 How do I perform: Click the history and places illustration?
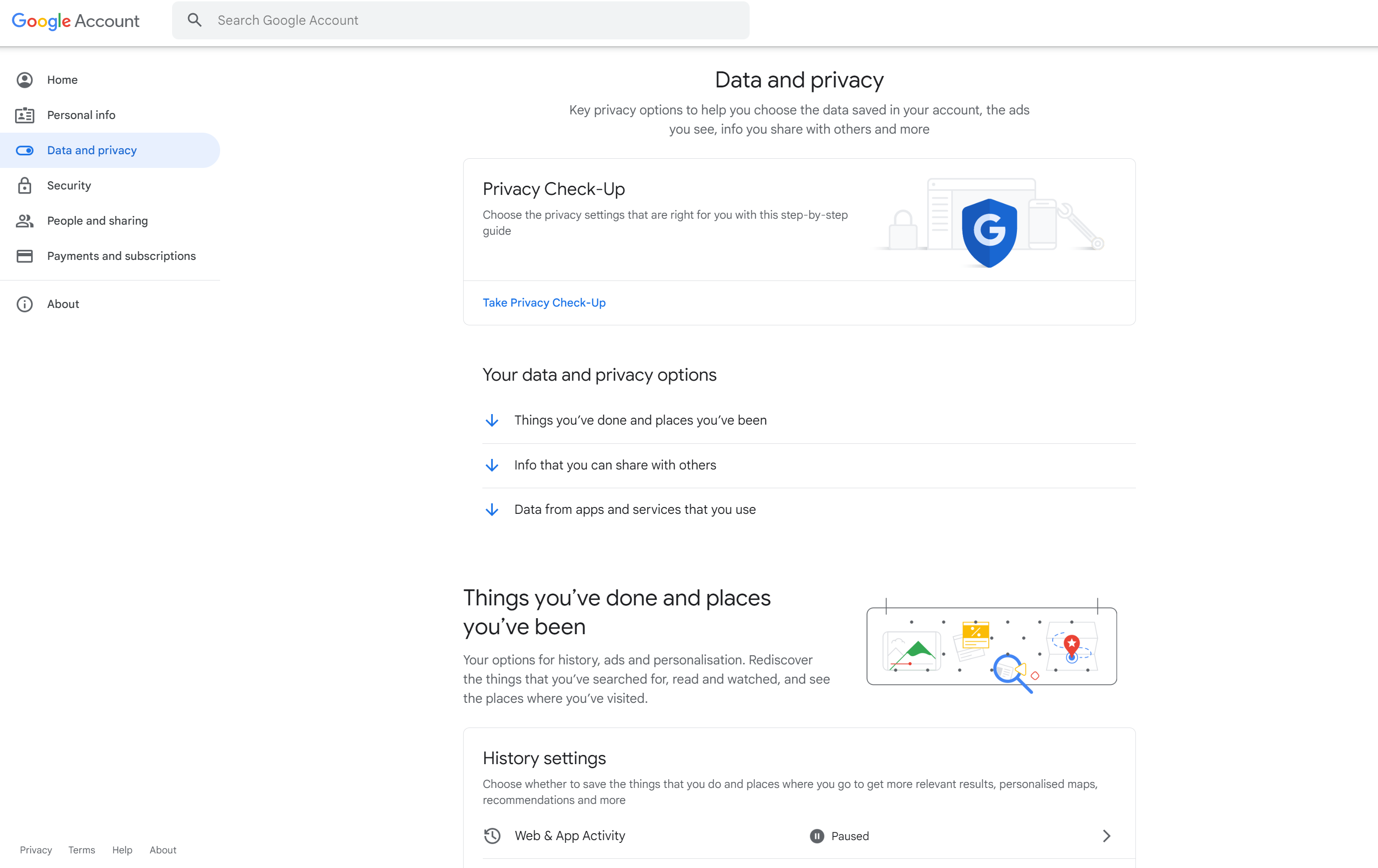coord(992,646)
